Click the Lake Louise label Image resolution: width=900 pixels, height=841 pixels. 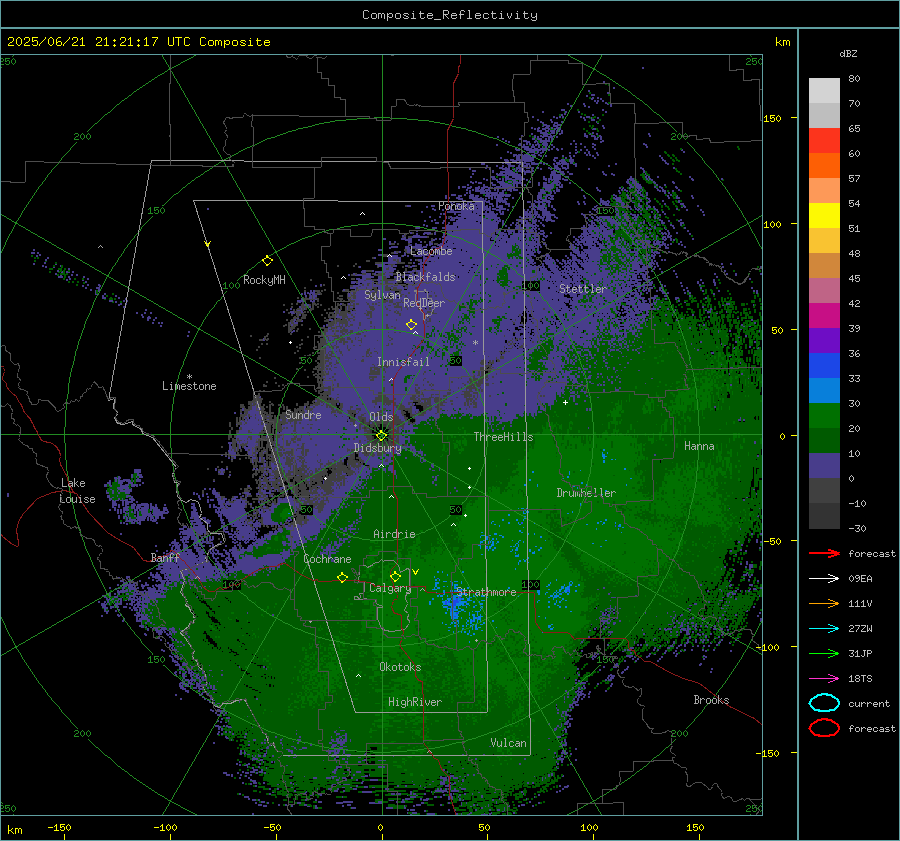77,491
